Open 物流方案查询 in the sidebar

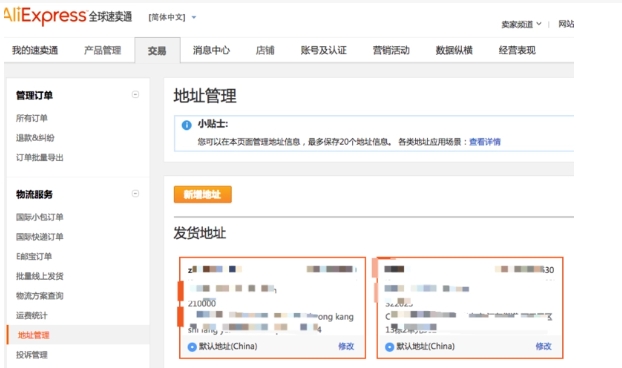(40, 296)
